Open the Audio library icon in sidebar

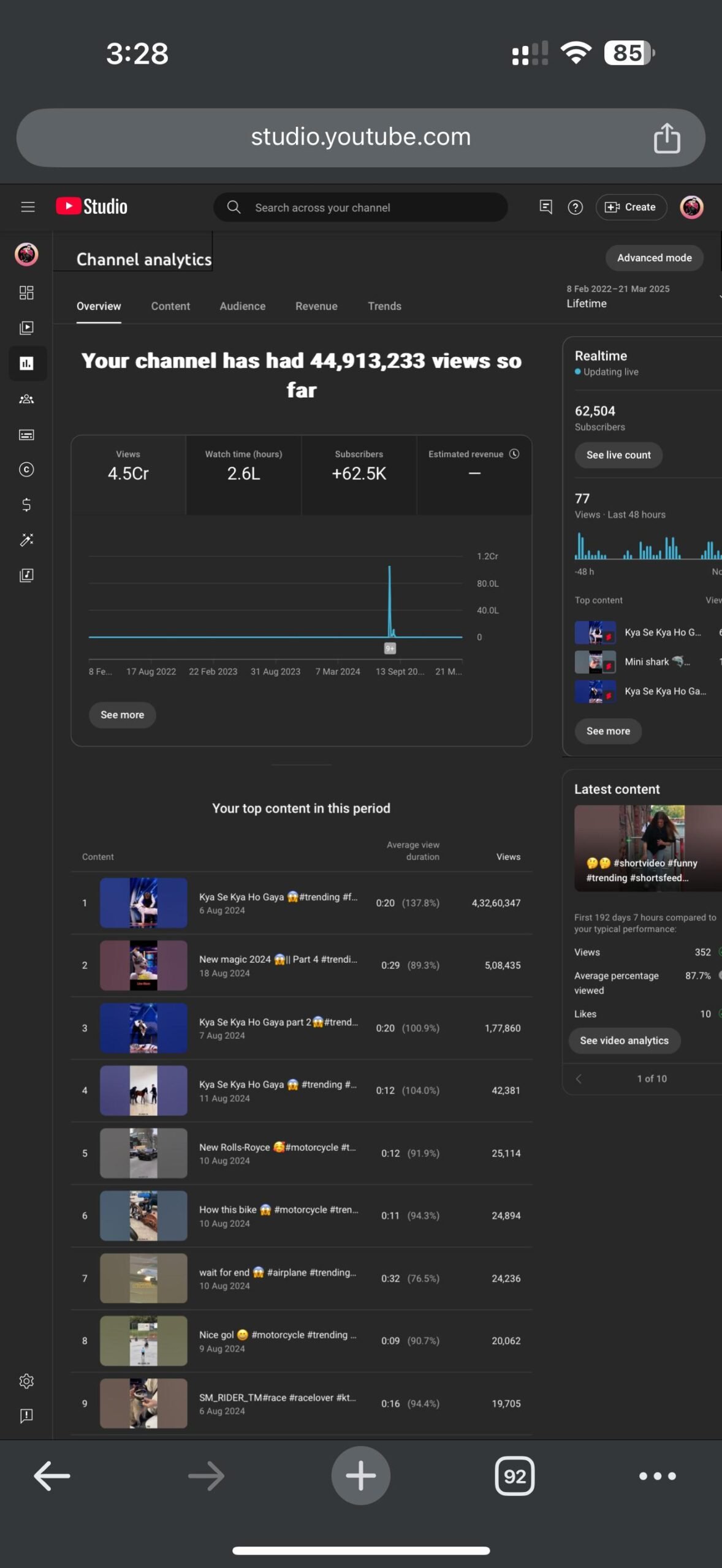[x=26, y=575]
